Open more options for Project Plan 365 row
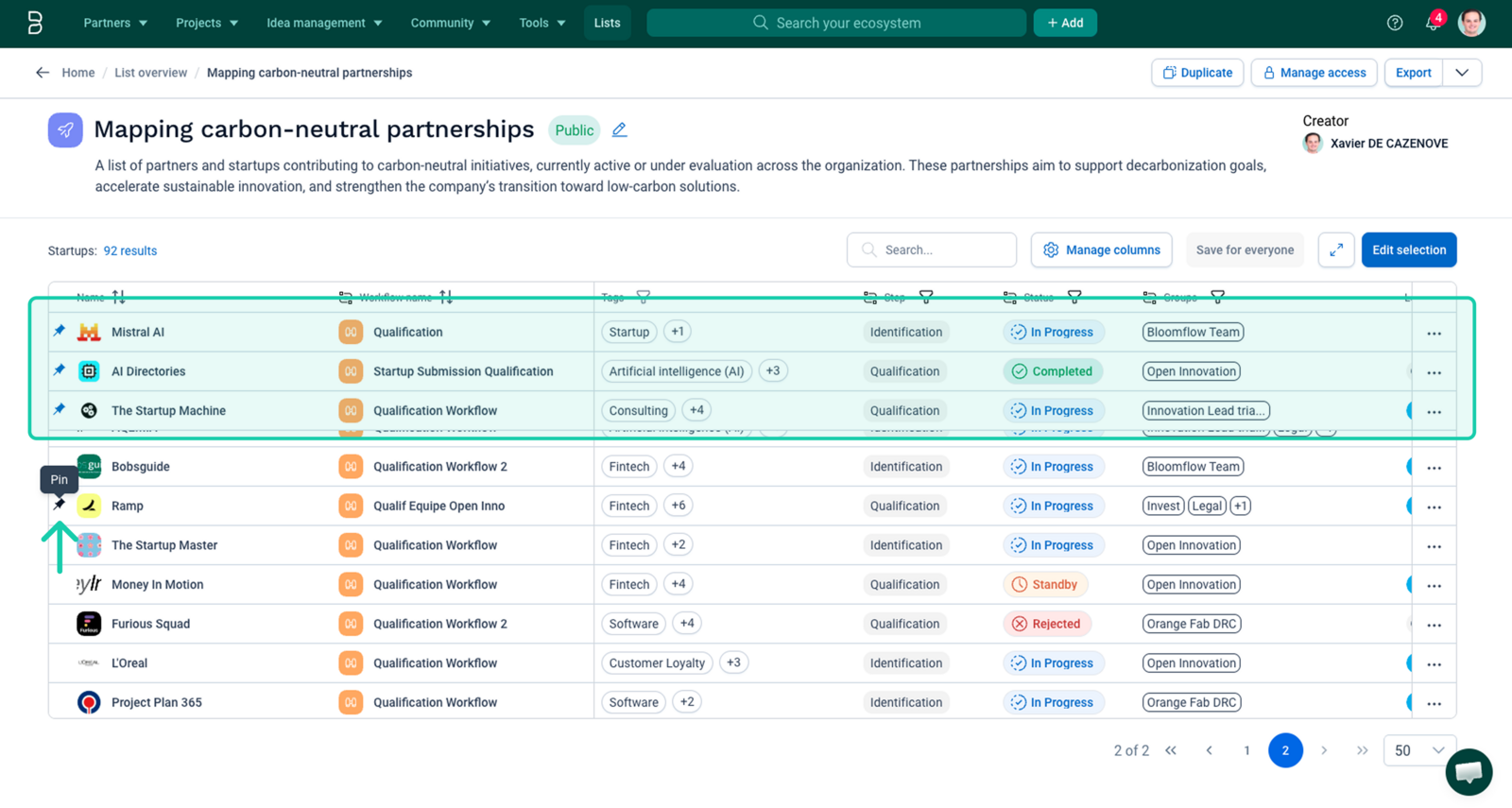Screen dimensions: 1512x808 [x=1435, y=703]
